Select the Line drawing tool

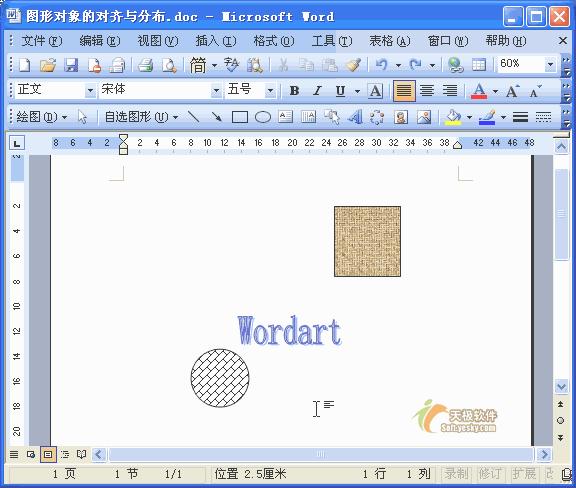click(x=193, y=117)
